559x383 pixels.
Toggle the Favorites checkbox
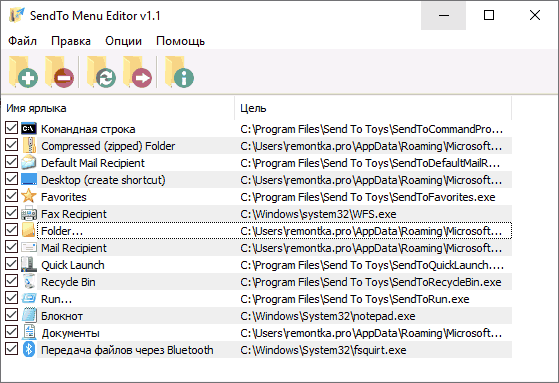point(11,196)
